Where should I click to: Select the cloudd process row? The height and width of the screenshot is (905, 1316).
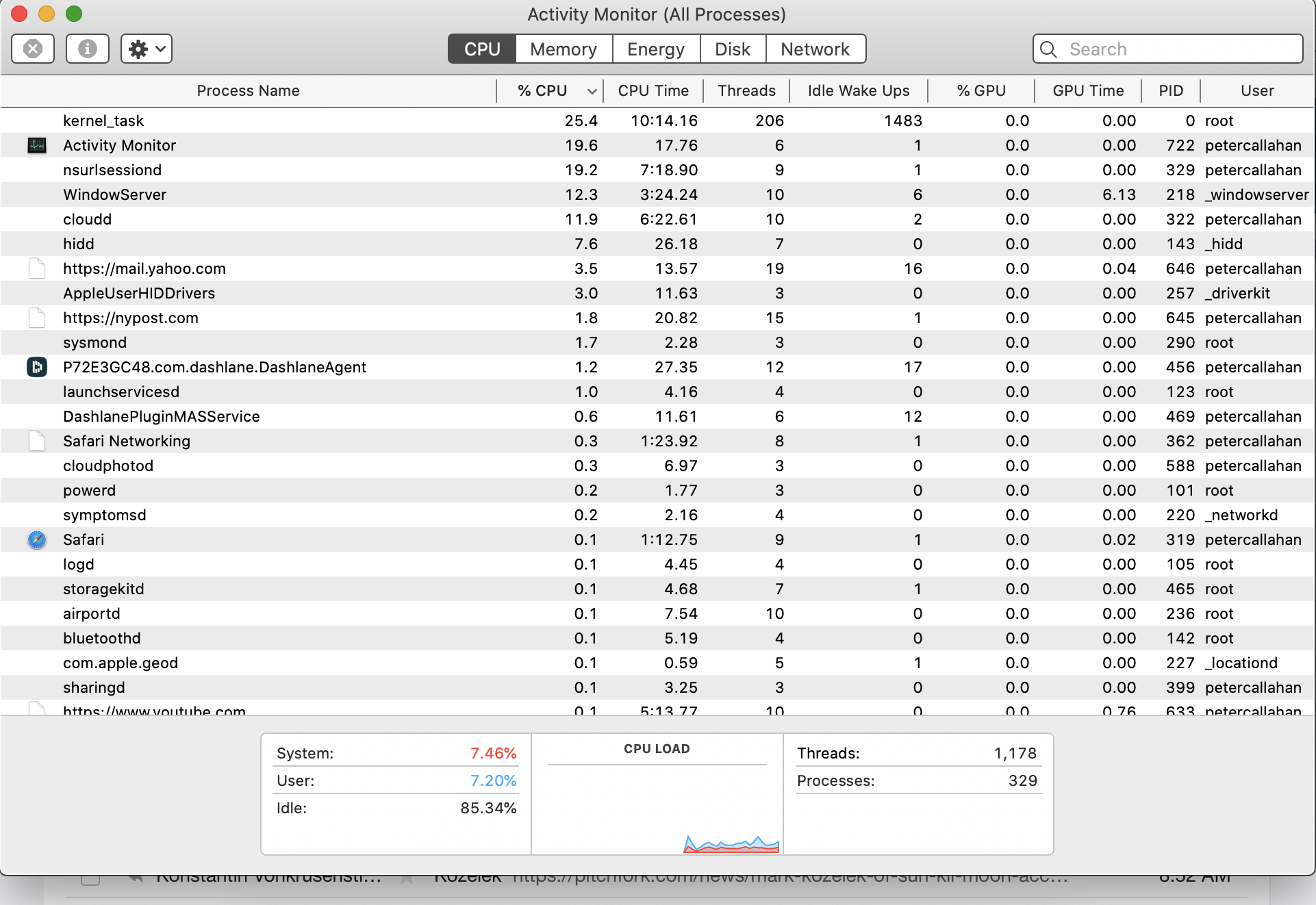(x=657, y=219)
